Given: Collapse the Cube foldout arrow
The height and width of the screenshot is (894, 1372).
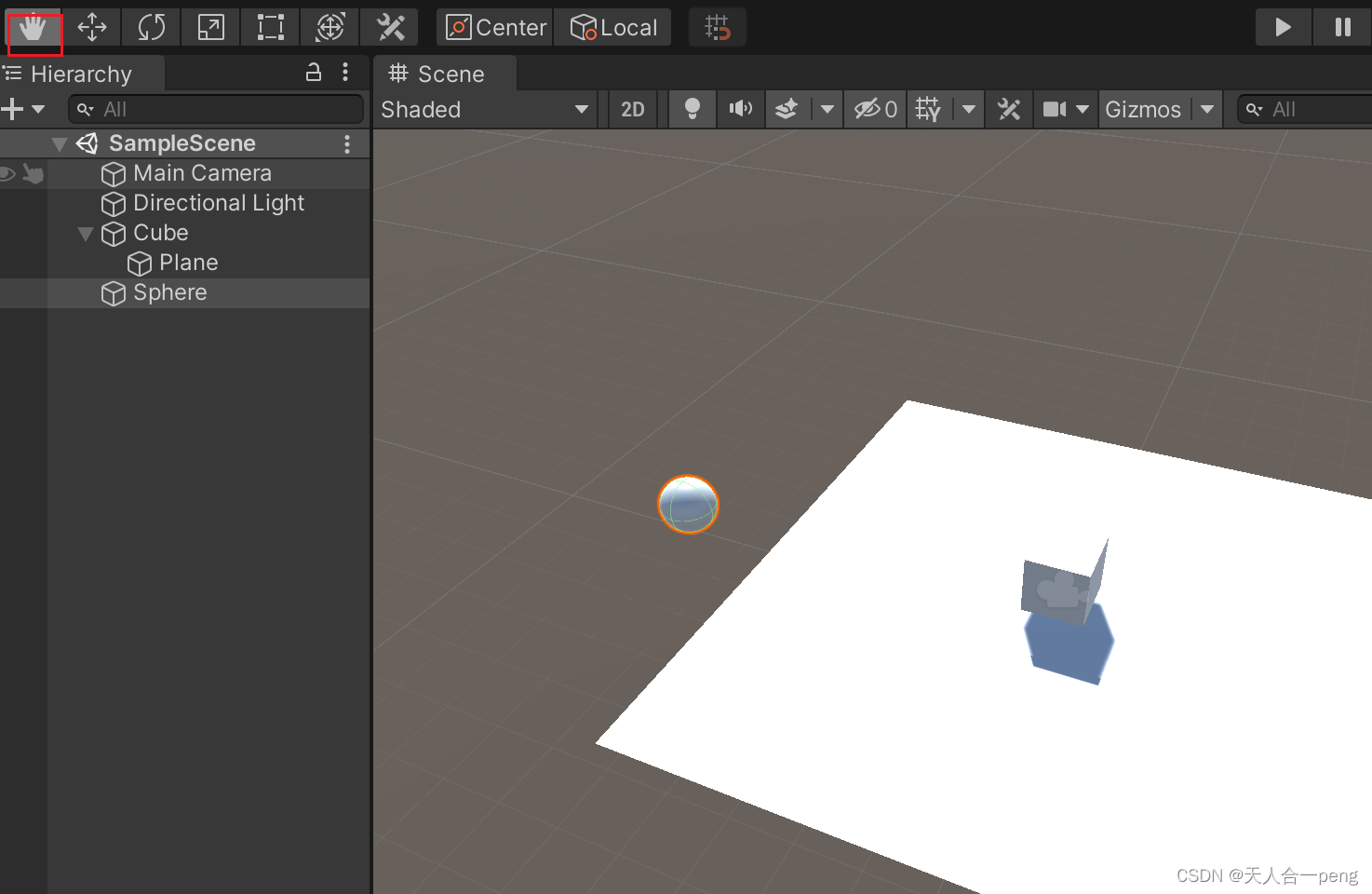Looking at the screenshot, I should coord(86,234).
